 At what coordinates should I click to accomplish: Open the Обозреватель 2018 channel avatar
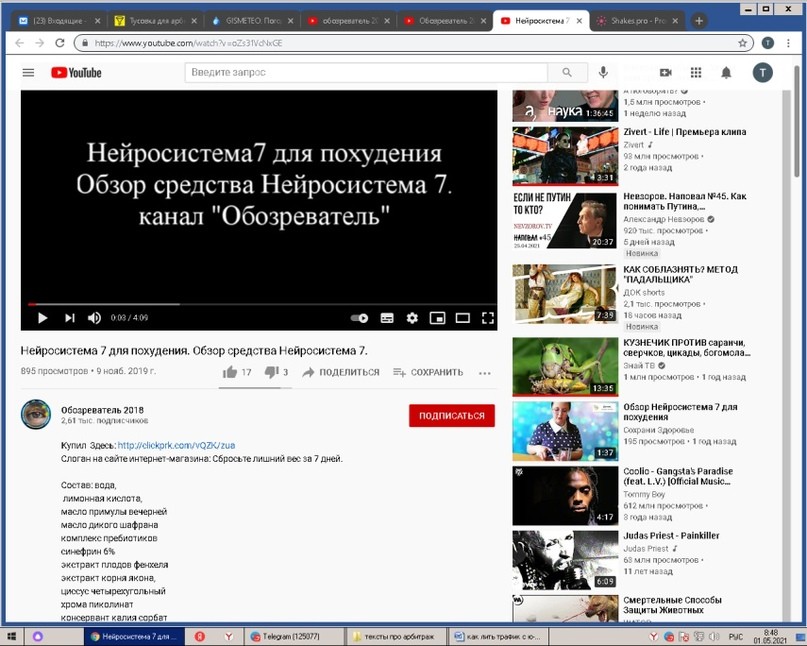[x=36, y=414]
